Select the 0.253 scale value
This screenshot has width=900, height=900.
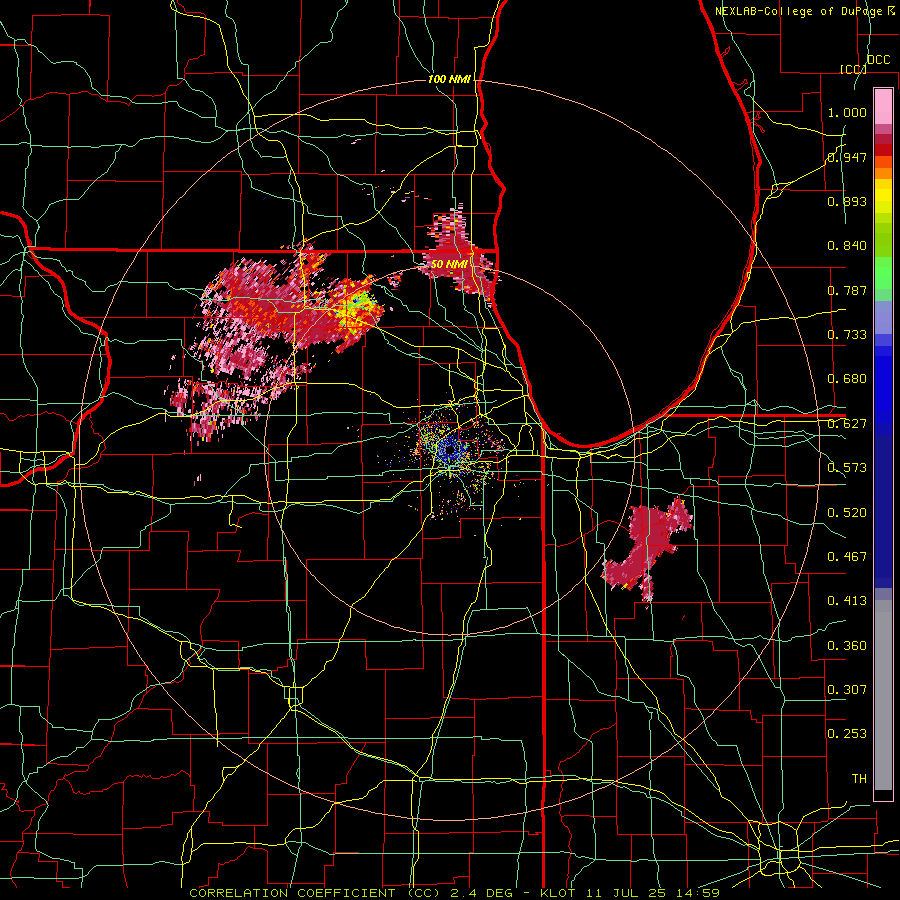pyautogui.click(x=847, y=734)
